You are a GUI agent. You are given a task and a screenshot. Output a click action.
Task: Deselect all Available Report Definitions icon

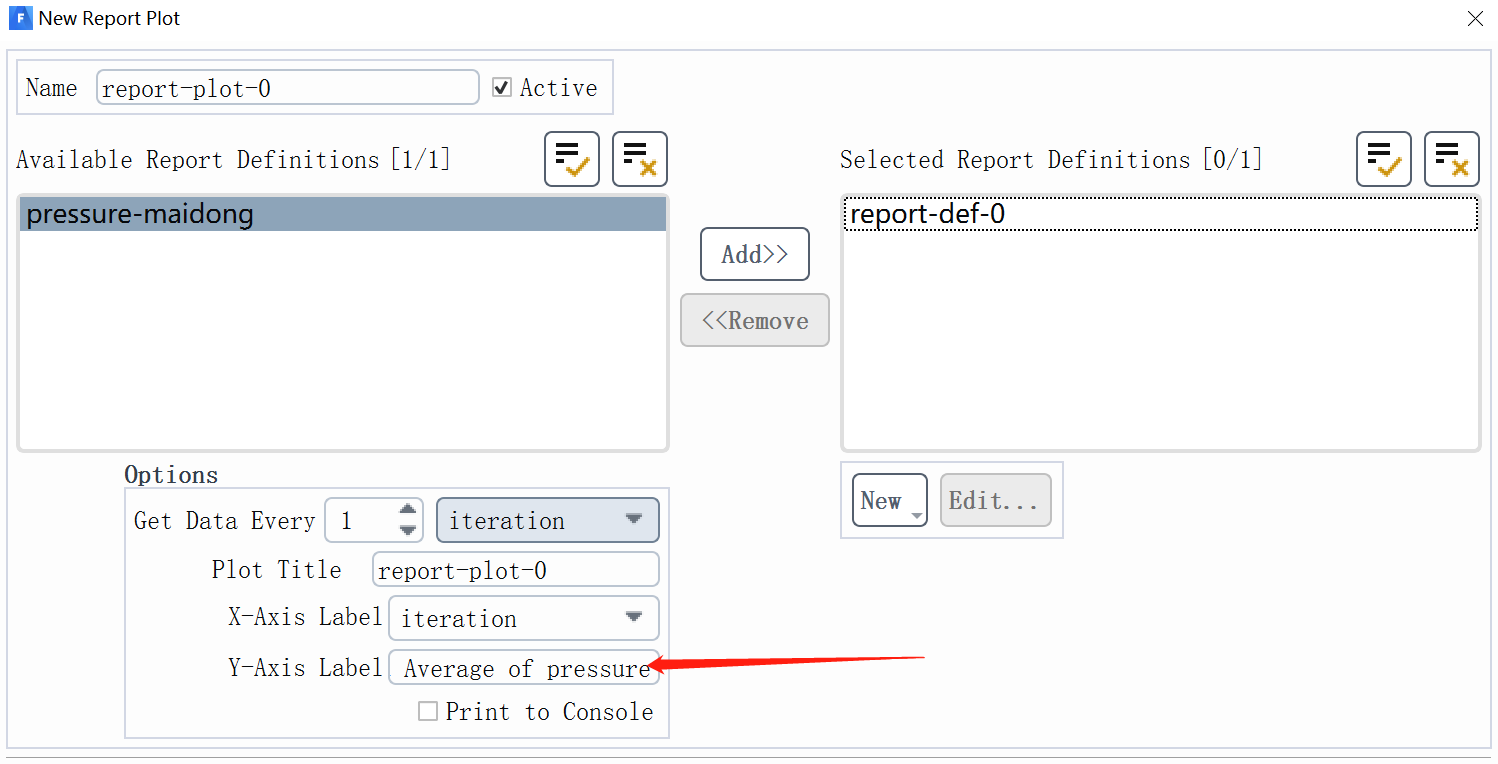[x=639, y=159]
